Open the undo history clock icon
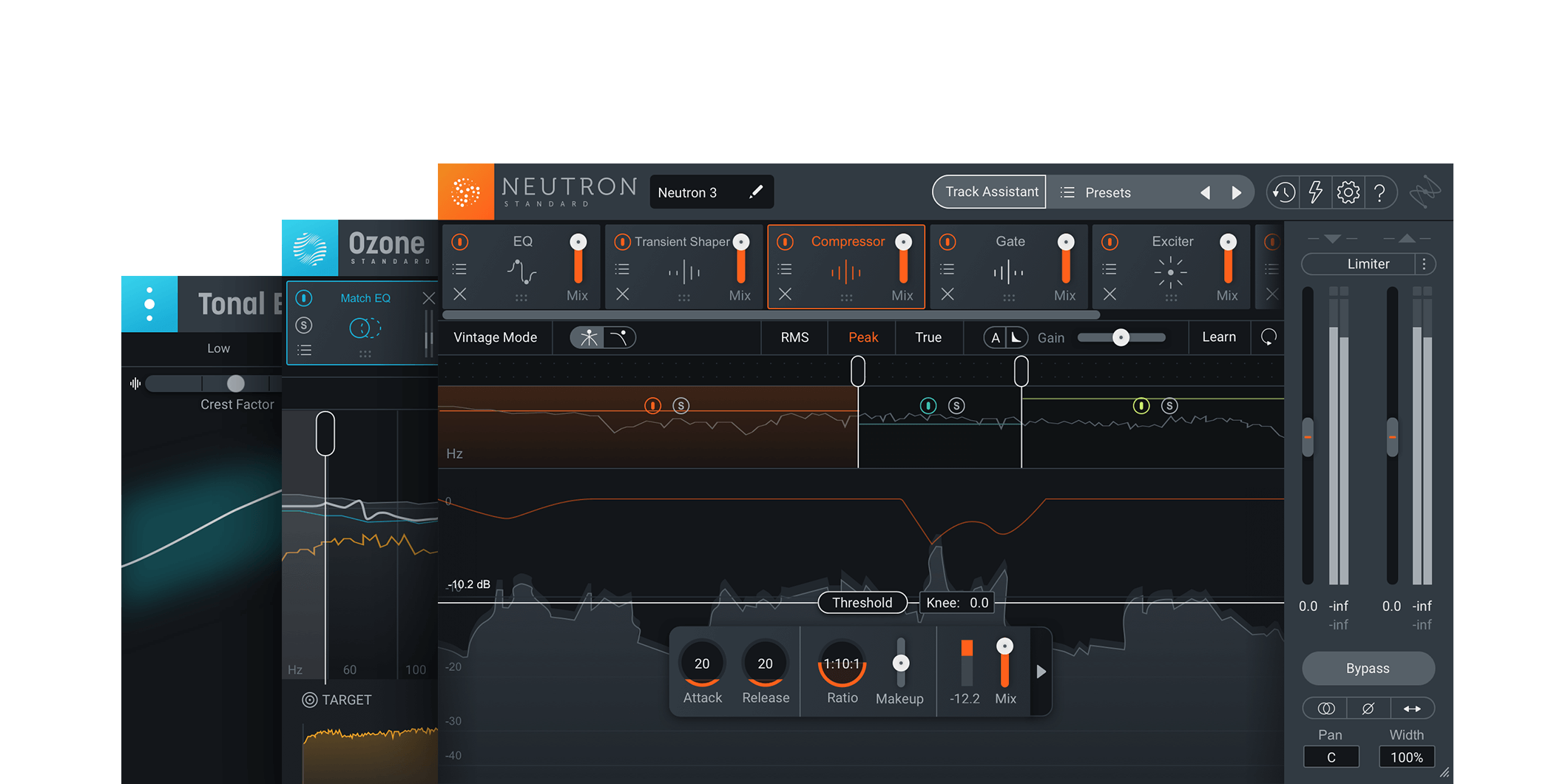 [x=1283, y=192]
